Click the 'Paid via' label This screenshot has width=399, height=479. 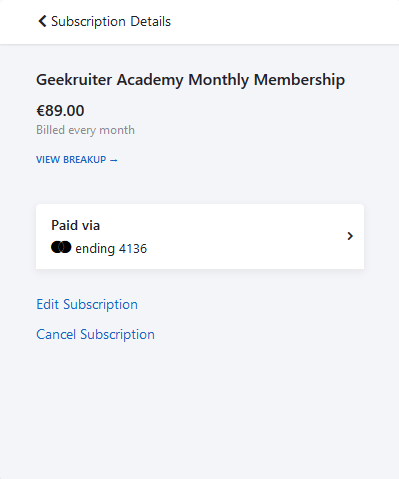[76, 225]
